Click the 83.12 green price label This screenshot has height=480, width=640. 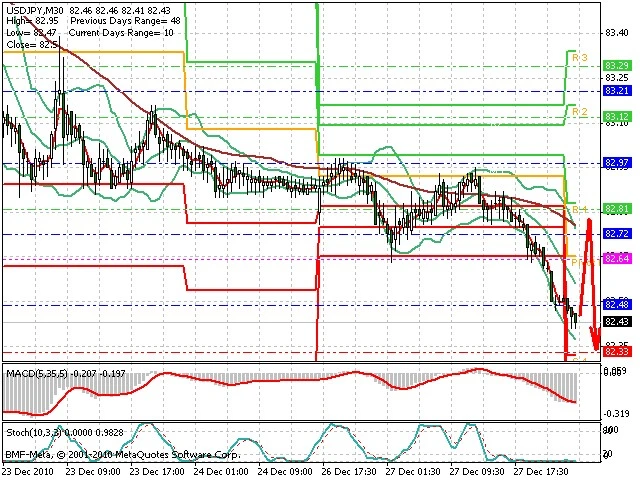coord(617,117)
